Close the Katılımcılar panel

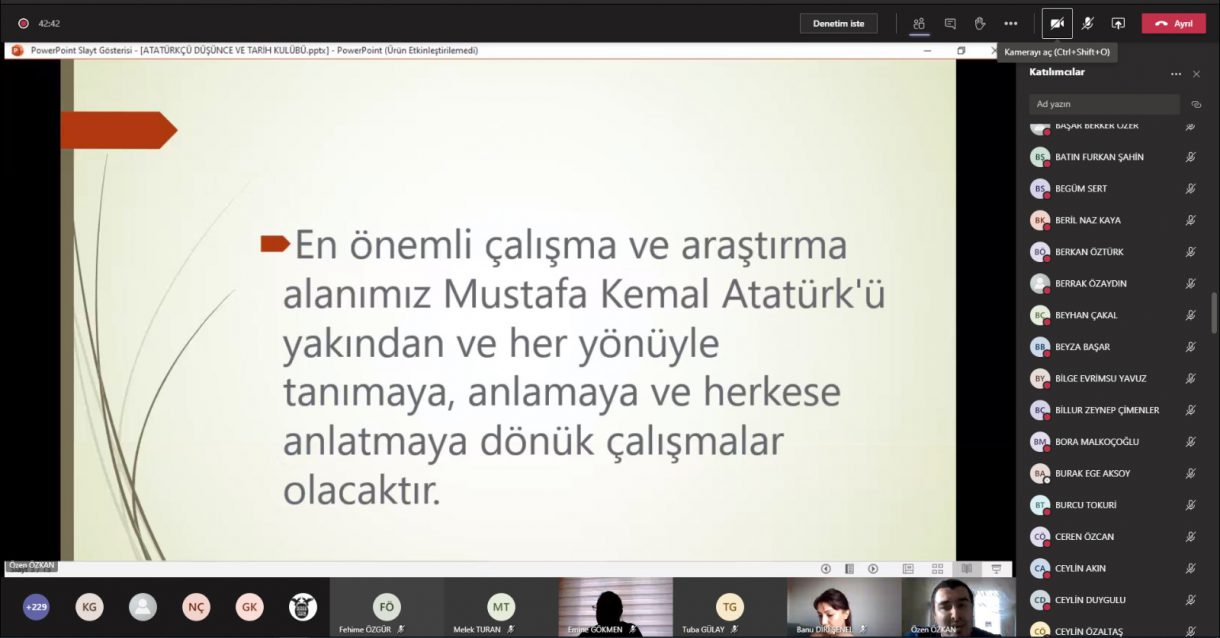1197,74
